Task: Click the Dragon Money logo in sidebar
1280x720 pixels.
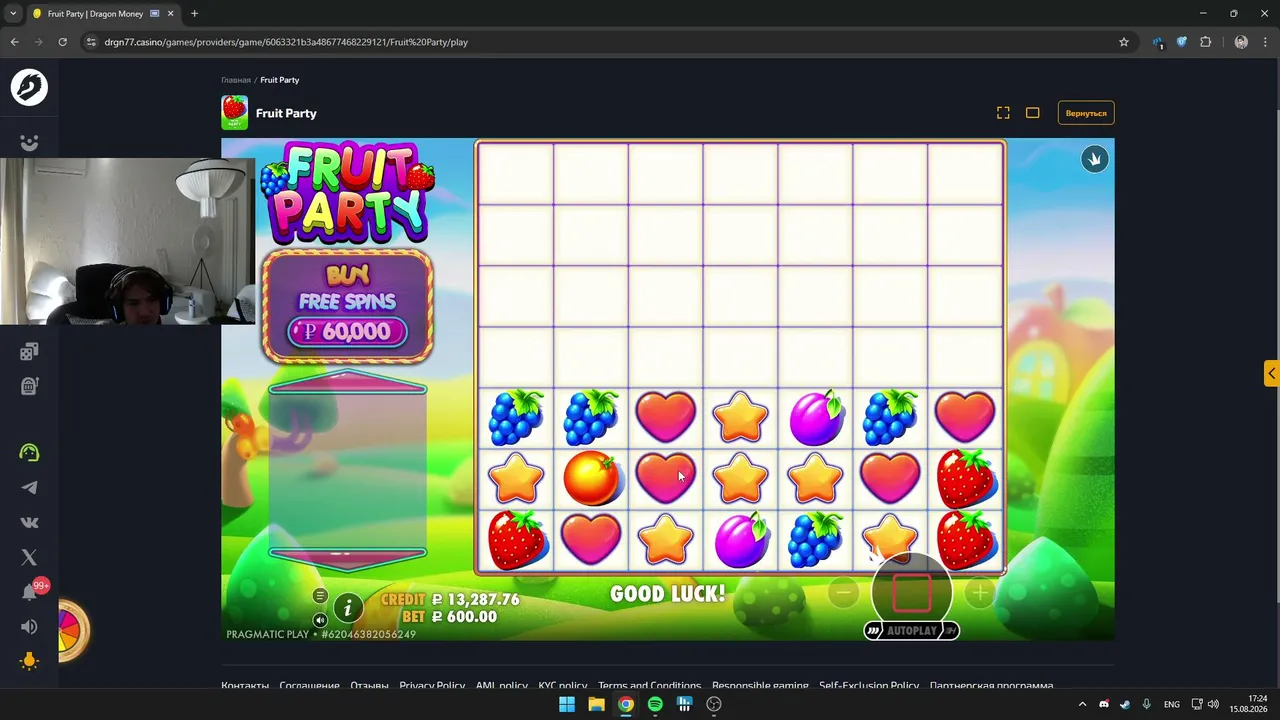Action: (29, 87)
